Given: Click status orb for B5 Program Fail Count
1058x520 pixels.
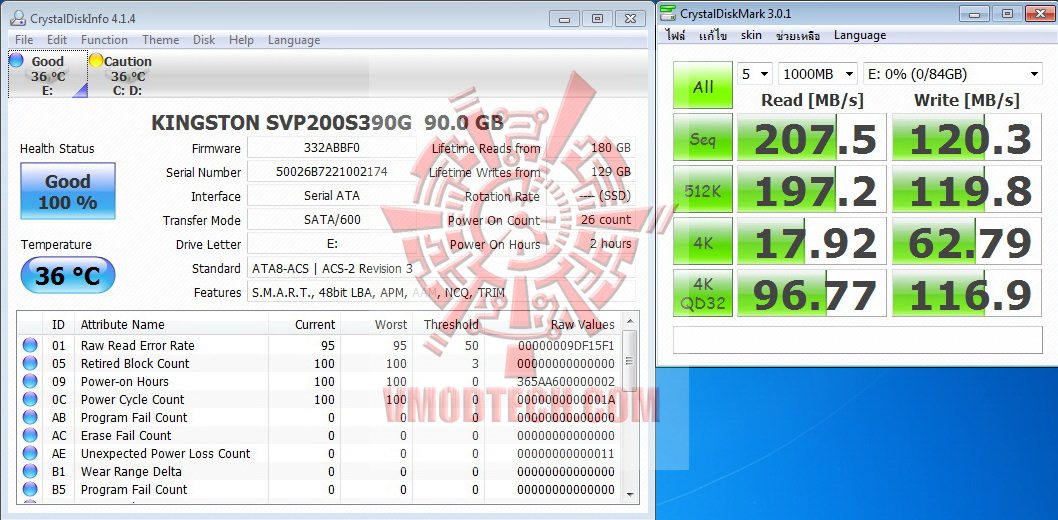Looking at the screenshot, I should pos(30,489).
